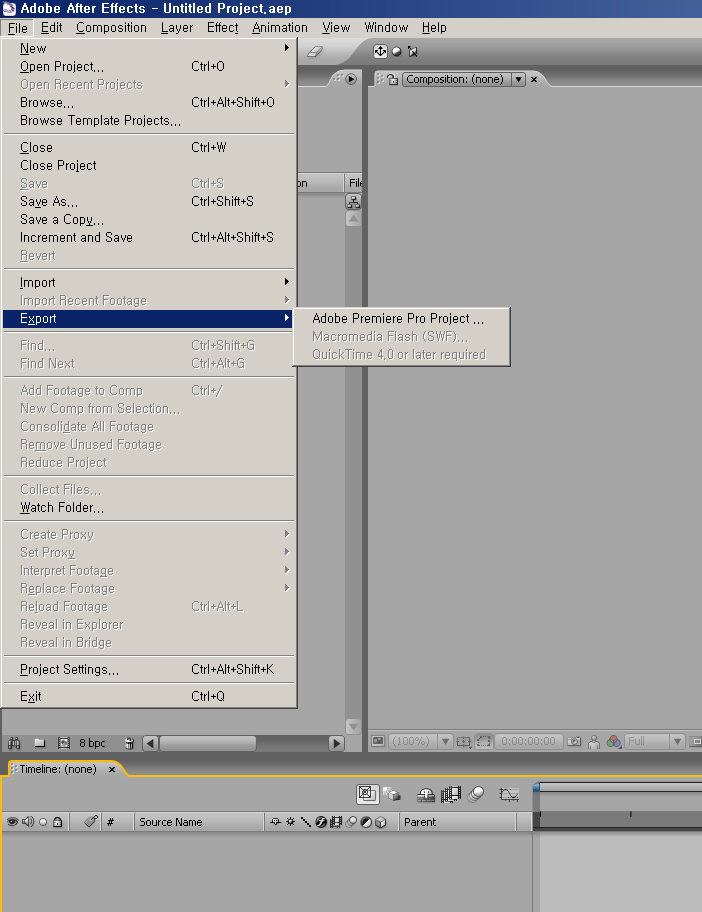Screen dimensions: 702x912
Task: Click the show last snapshot person icon
Action: (x=594, y=742)
